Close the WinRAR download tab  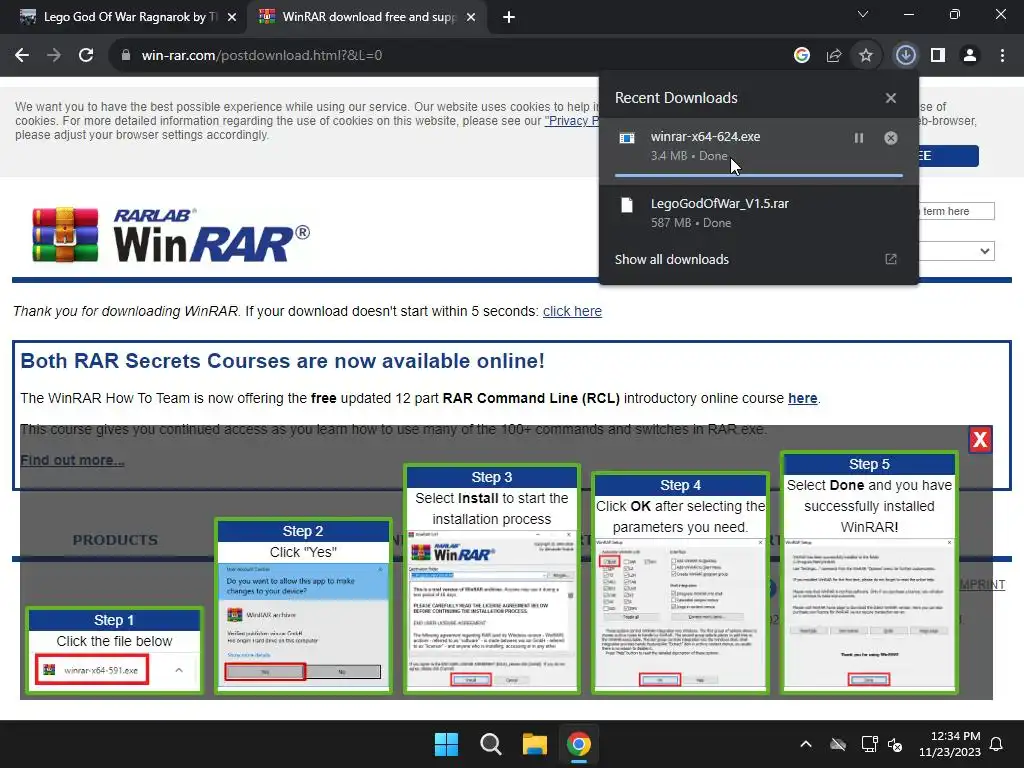(471, 18)
